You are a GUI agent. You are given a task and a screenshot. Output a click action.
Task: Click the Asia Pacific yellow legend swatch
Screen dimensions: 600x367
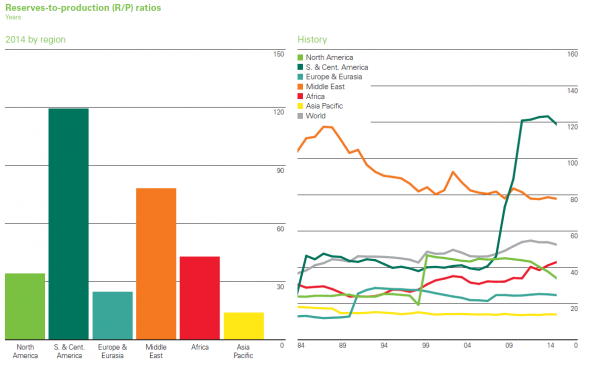point(300,106)
